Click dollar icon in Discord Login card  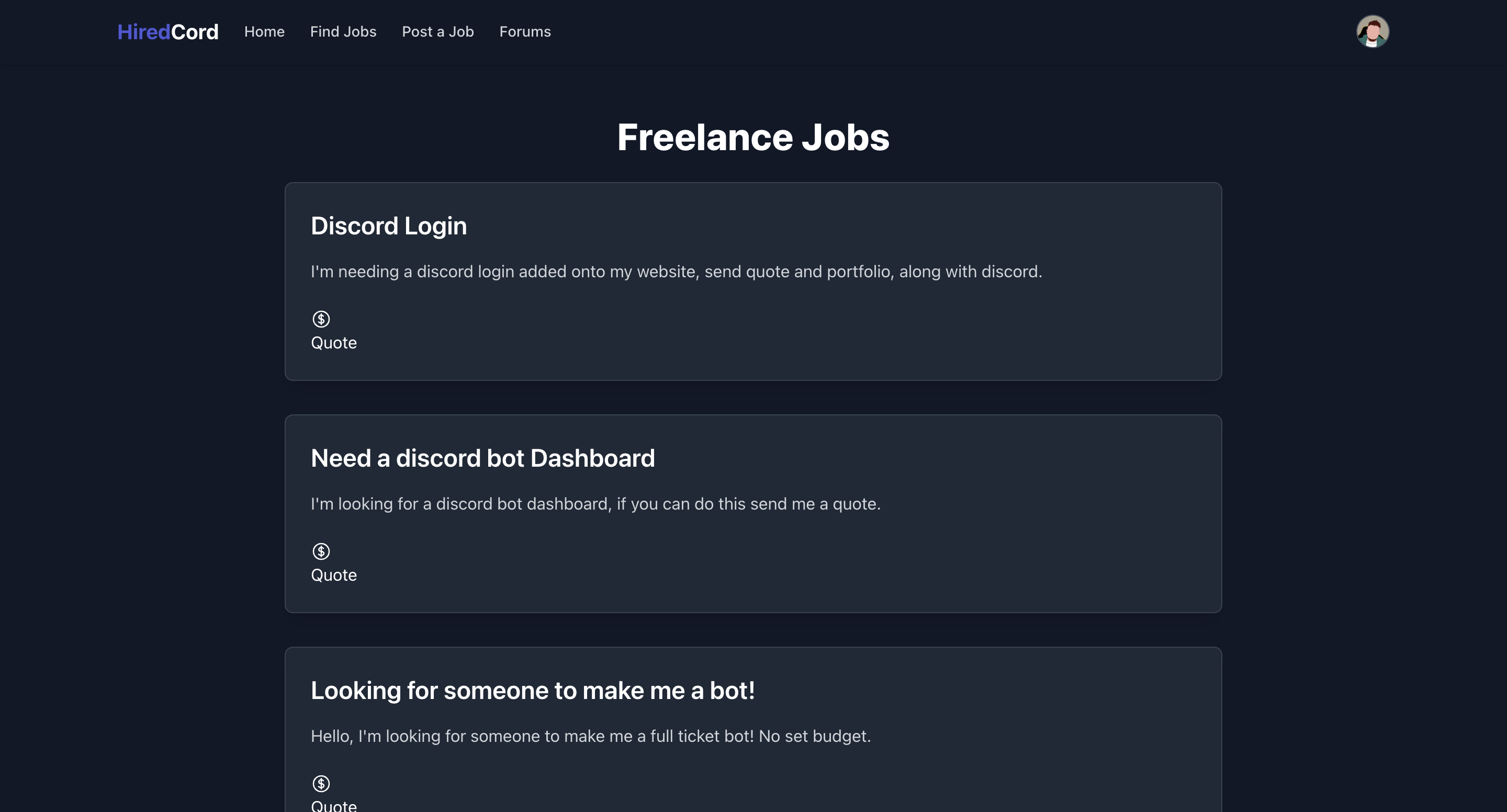(321, 319)
